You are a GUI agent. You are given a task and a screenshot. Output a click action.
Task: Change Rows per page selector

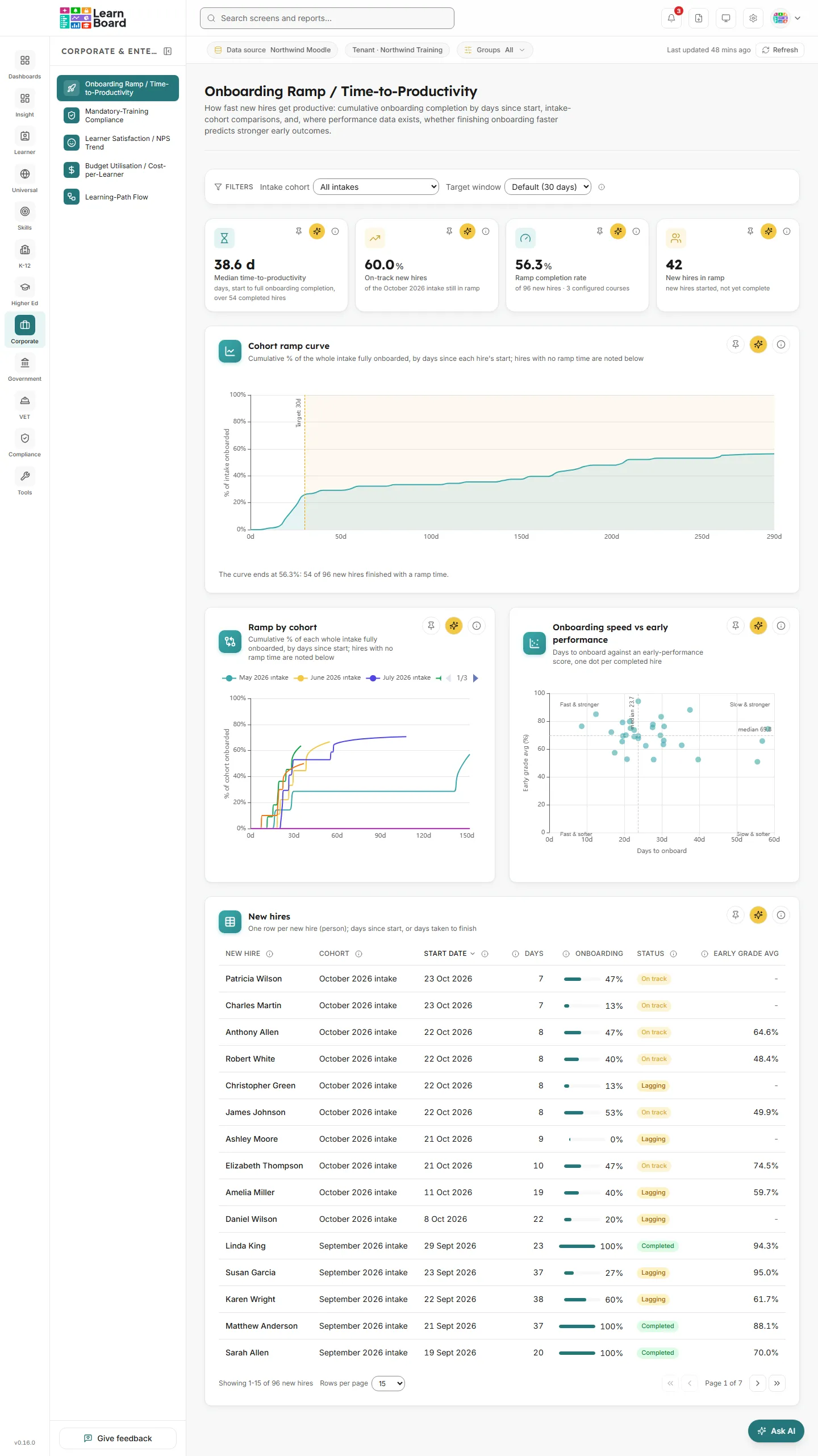tap(388, 1383)
